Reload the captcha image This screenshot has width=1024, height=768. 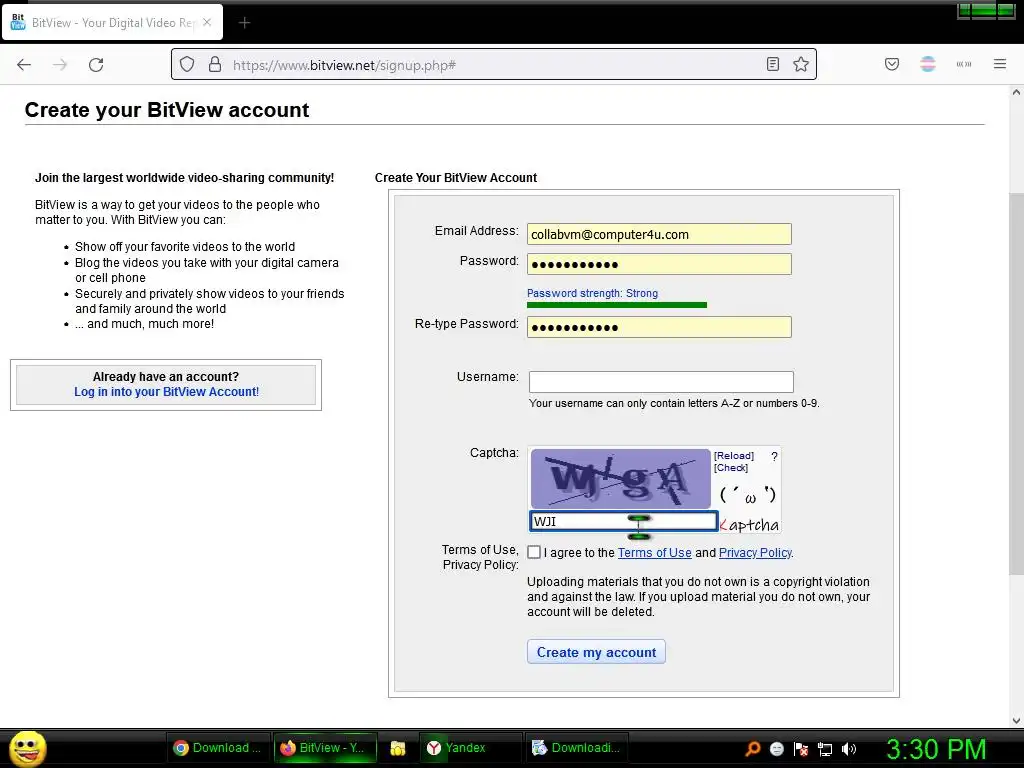[x=734, y=456]
